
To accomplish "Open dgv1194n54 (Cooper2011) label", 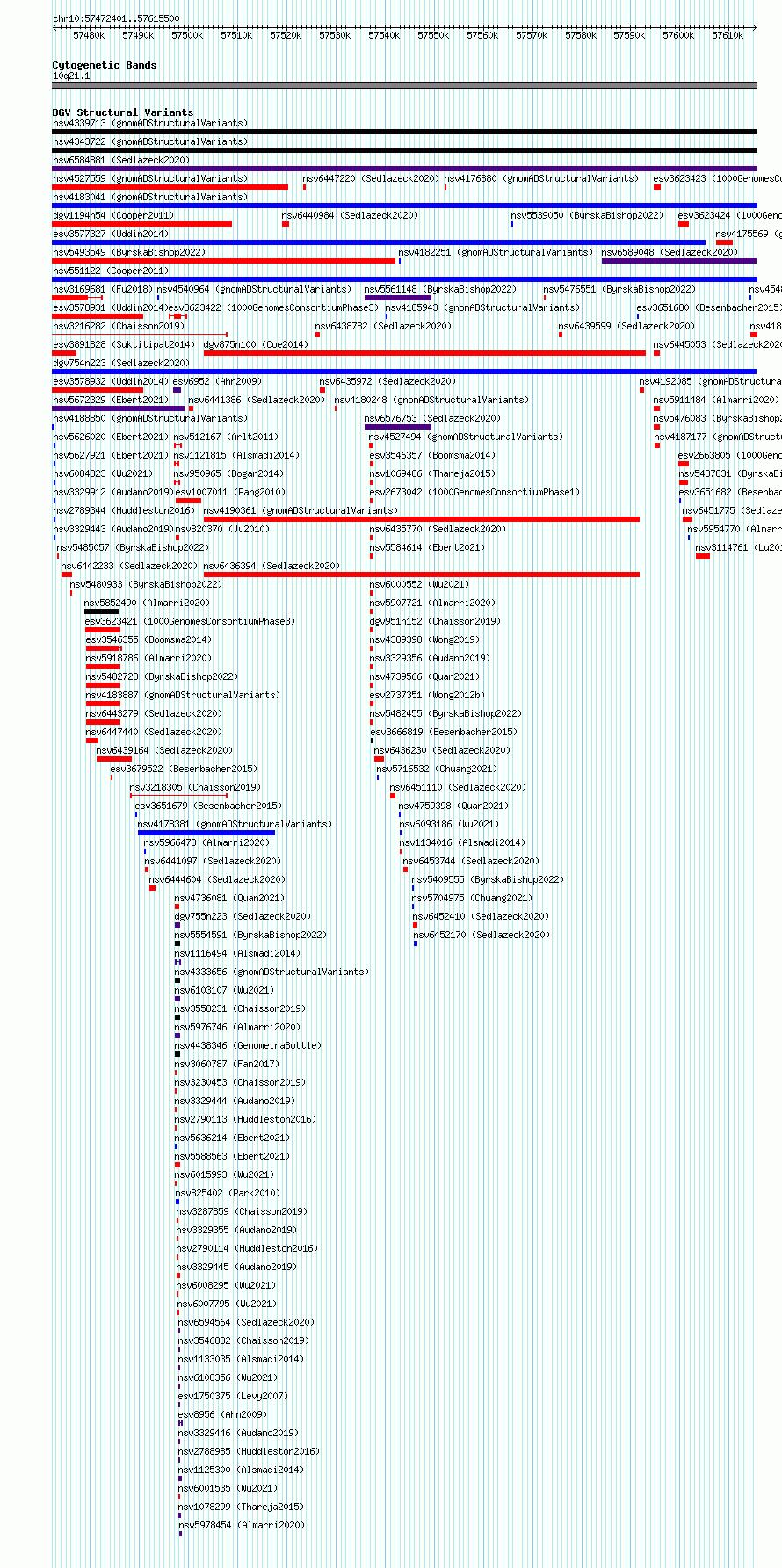I will click(x=113, y=215).
